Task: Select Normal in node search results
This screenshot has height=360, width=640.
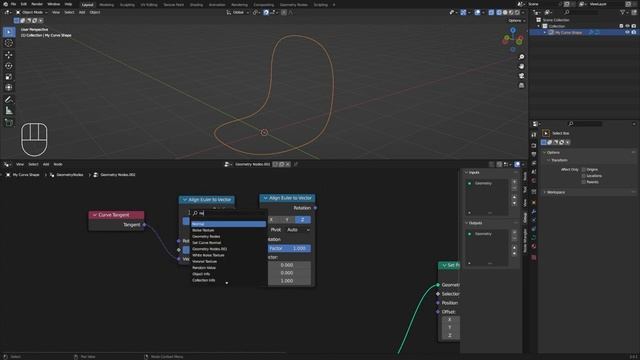Action: tap(228, 224)
